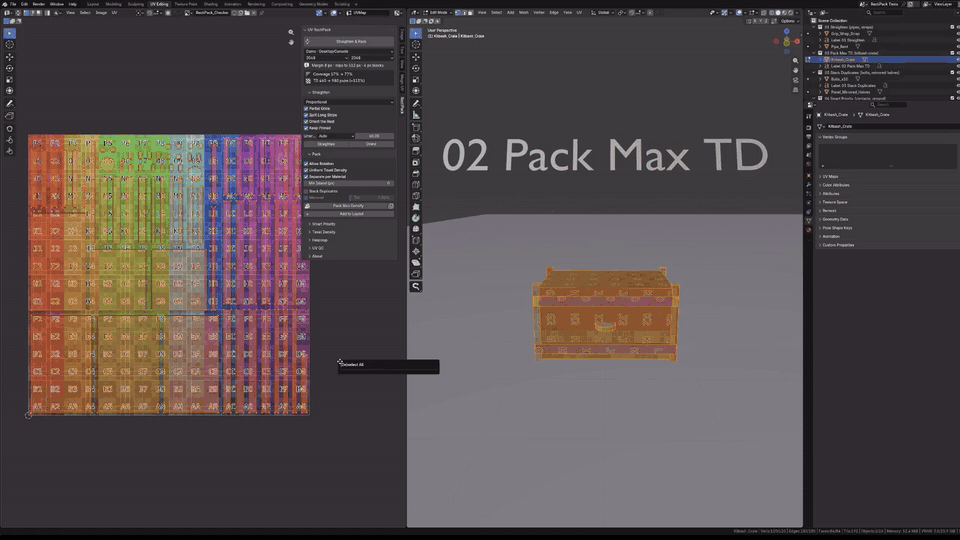Open the Render menu

pyautogui.click(x=39, y=4)
